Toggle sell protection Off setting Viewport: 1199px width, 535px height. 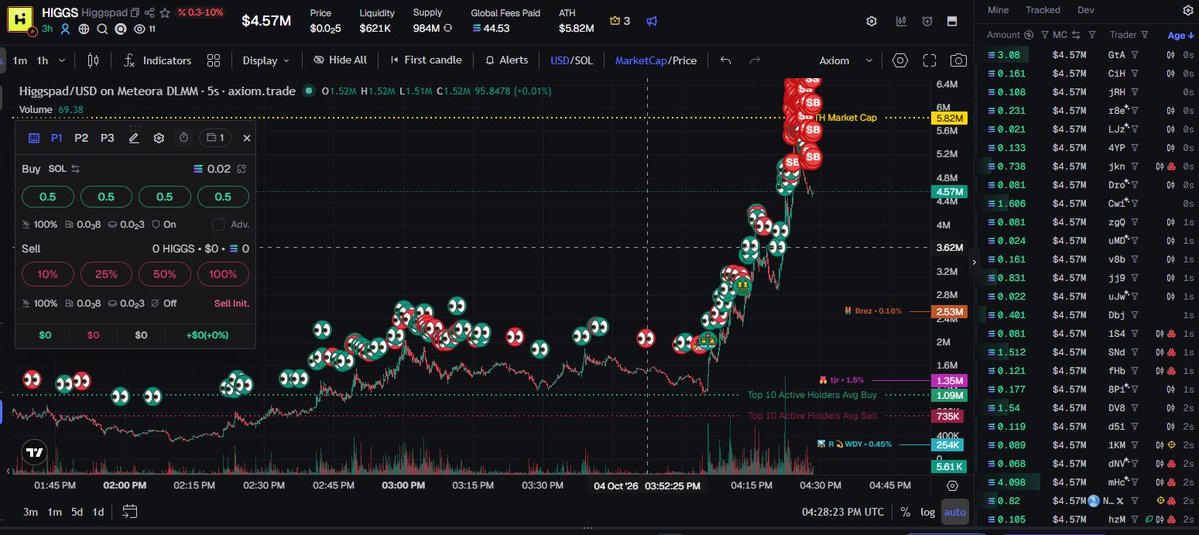(x=164, y=303)
